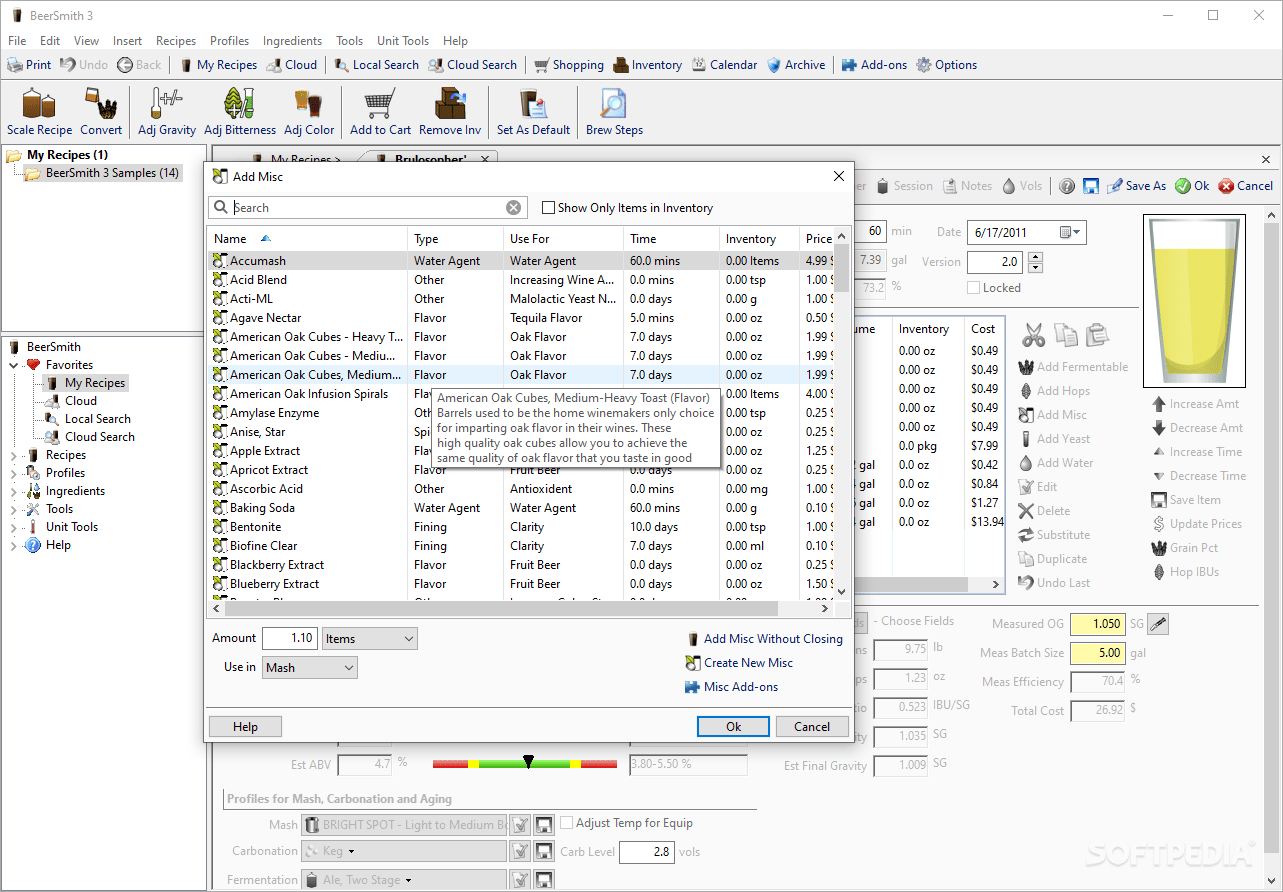Viewport: 1283px width, 892px height.
Task: Expand the Ingredients tree node
Action: point(14,491)
